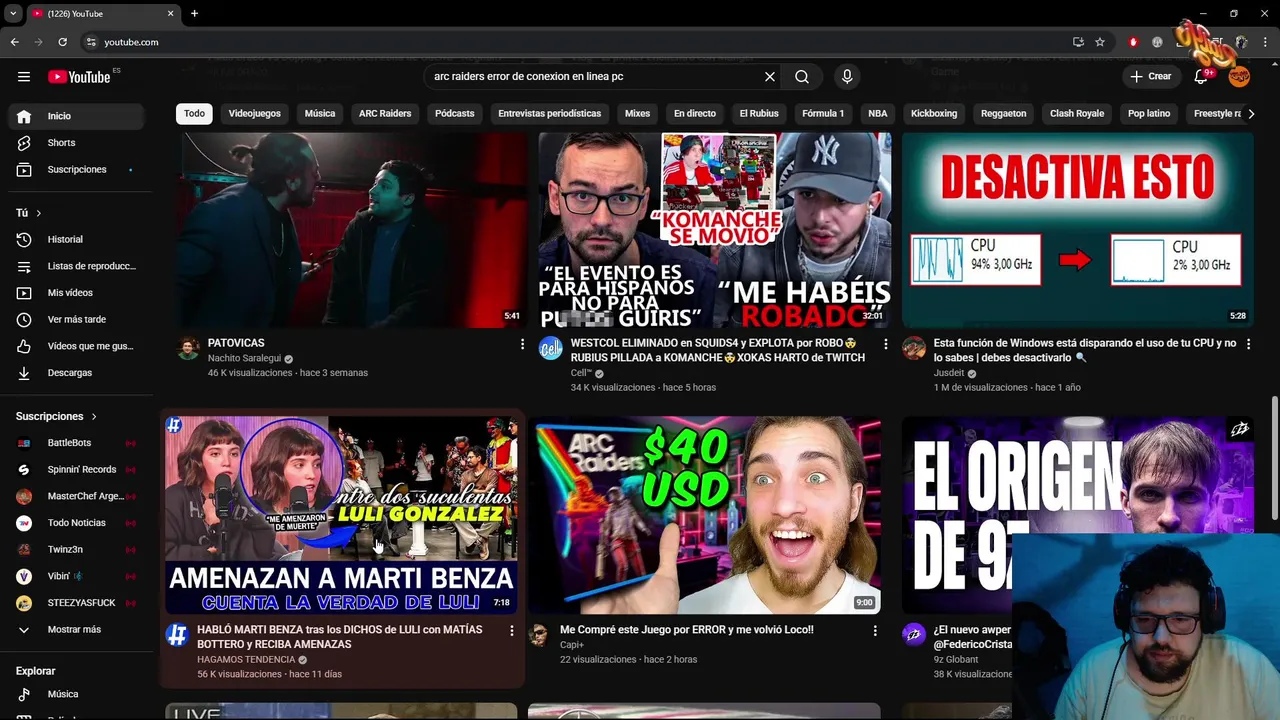Open Cell channel avatar
The image size is (1280, 720).
click(x=551, y=349)
